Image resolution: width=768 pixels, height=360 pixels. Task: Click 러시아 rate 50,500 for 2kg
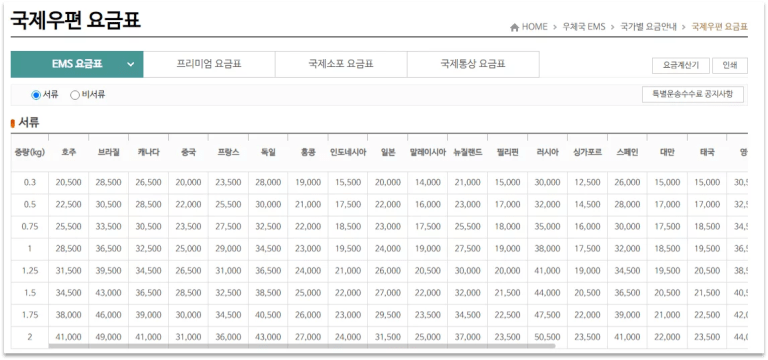(548, 337)
